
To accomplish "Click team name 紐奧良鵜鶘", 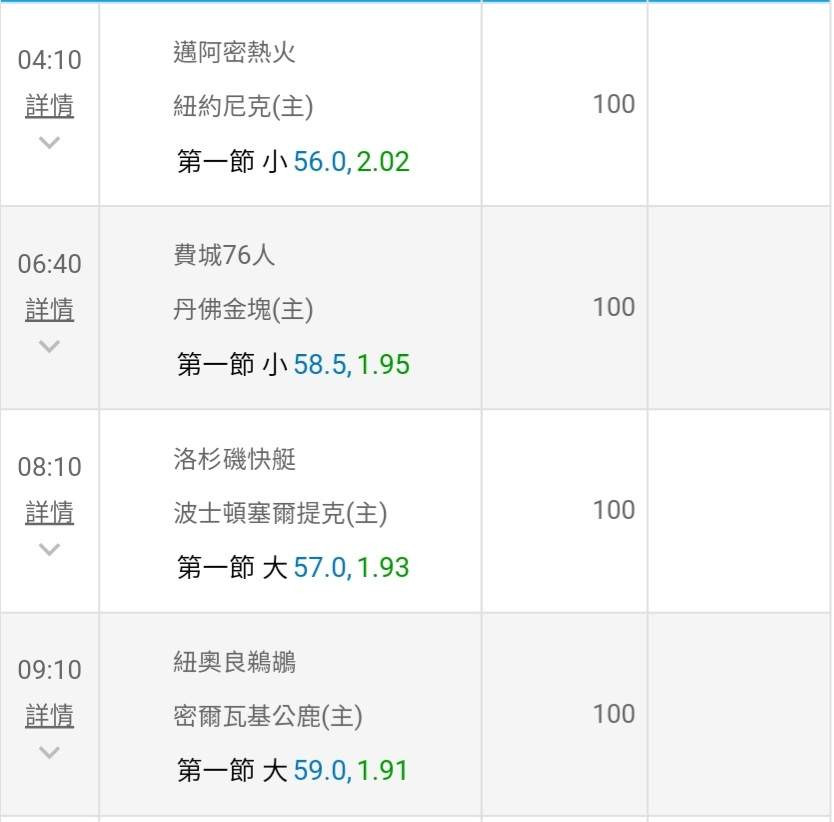I will click(234, 662).
